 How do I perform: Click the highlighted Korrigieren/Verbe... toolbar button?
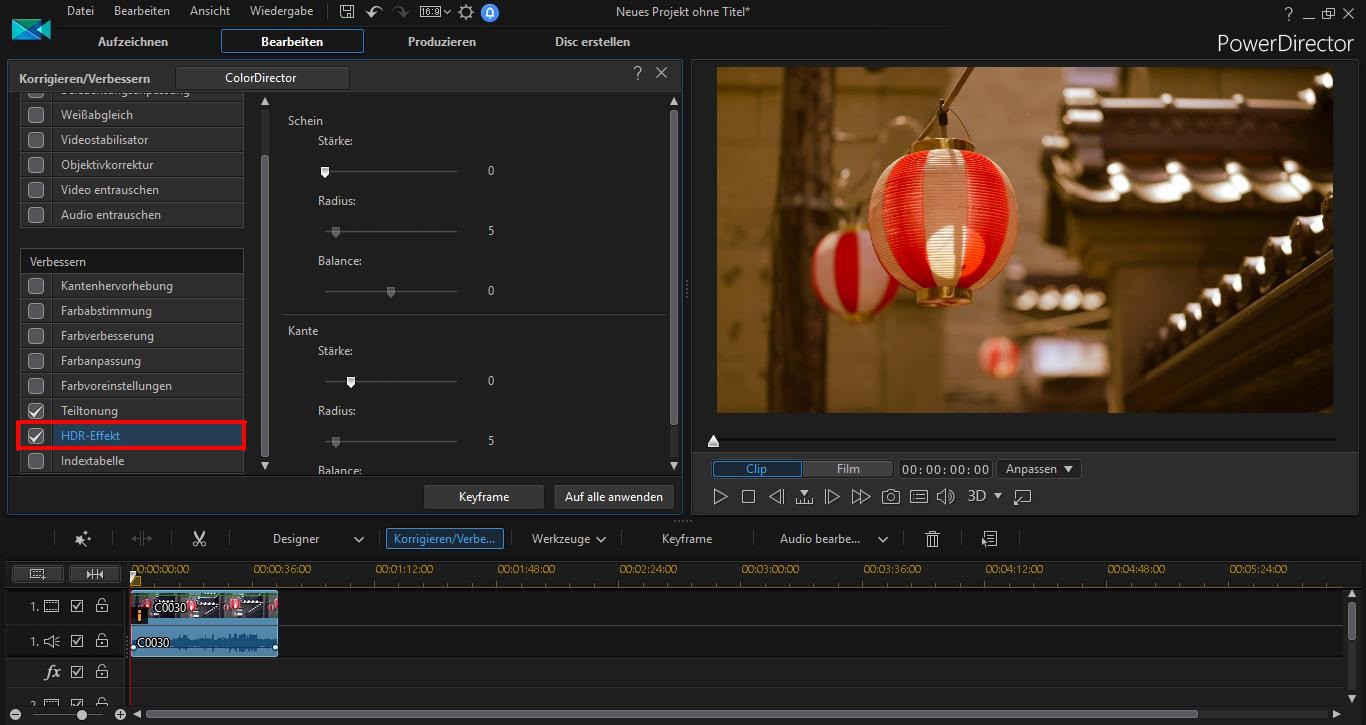445,539
